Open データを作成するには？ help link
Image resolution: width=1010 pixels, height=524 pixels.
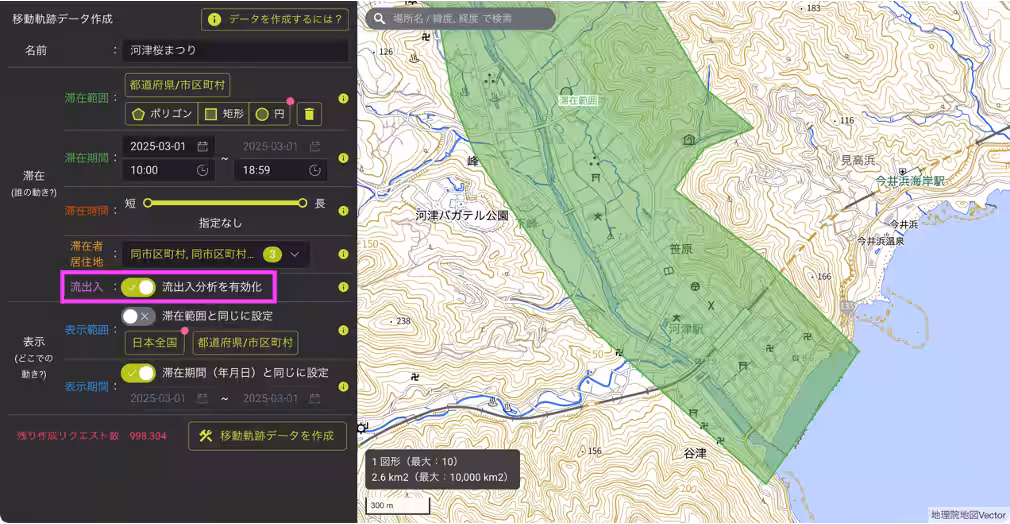pyautogui.click(x=275, y=19)
